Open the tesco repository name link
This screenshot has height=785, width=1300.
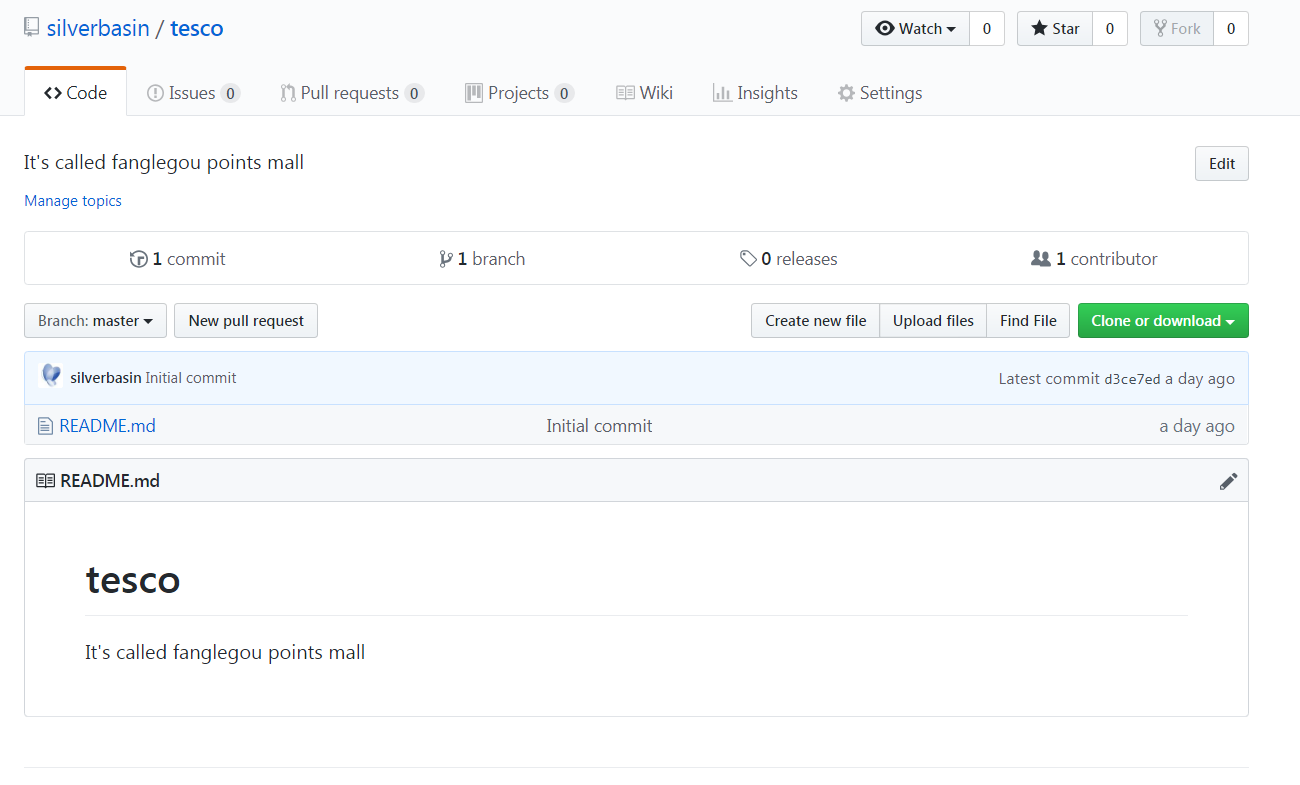(x=197, y=28)
